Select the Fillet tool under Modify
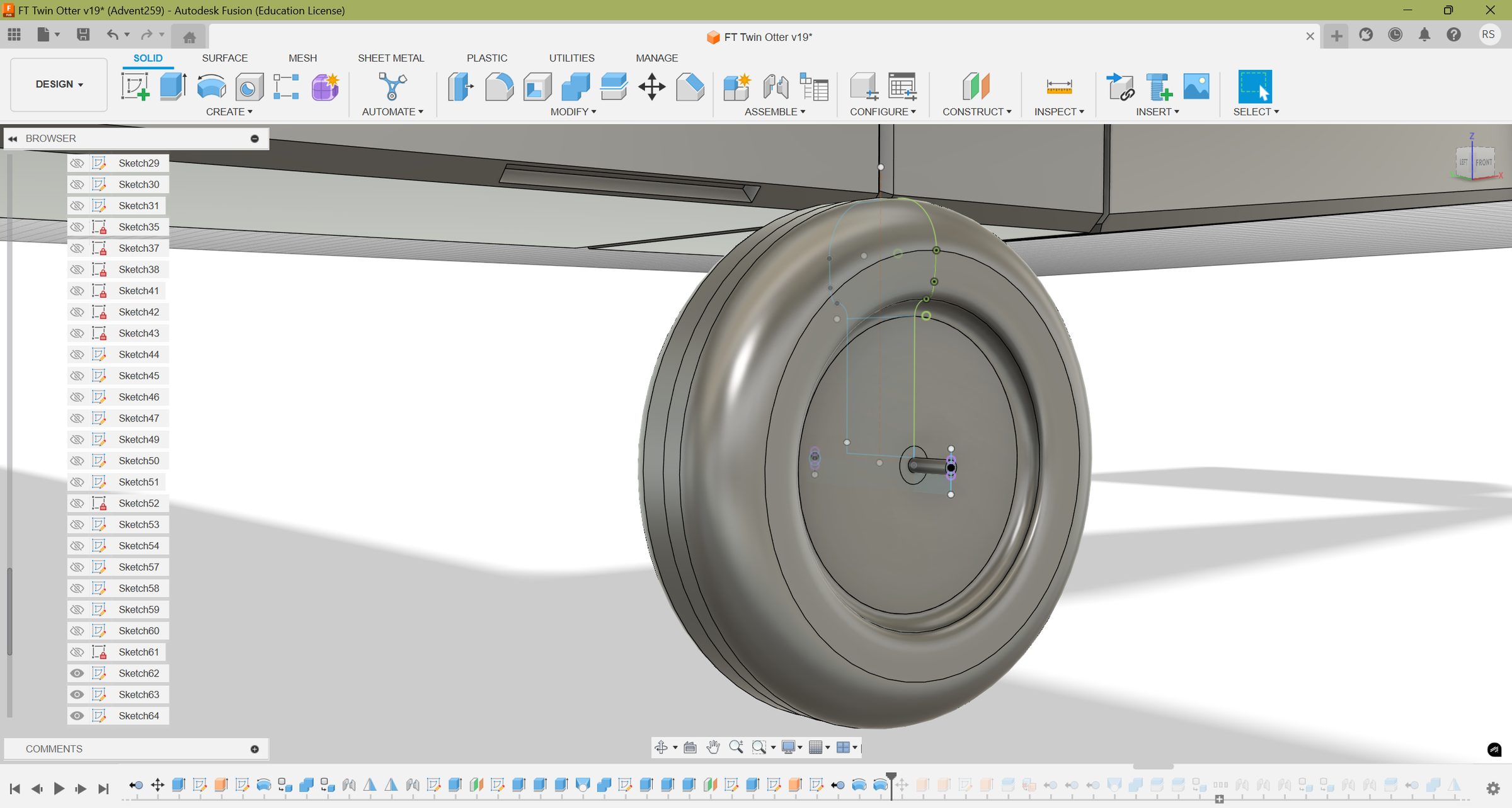This screenshot has height=808, width=1512. (498, 86)
